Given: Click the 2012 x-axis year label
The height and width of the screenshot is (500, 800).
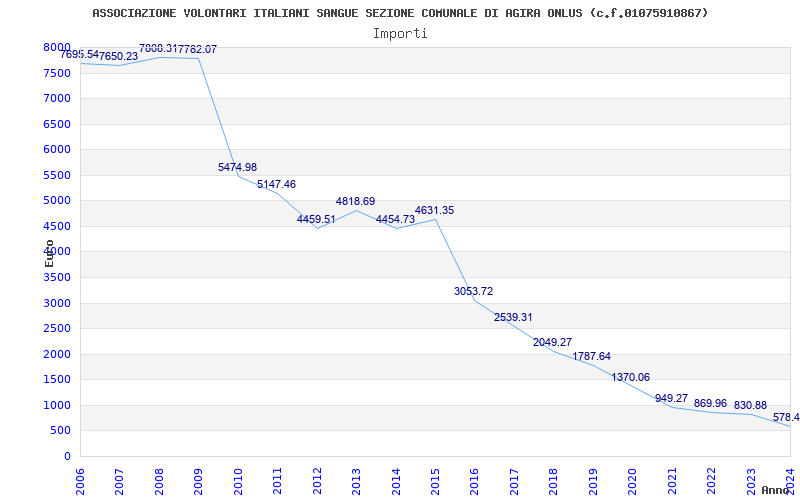Looking at the screenshot, I should click(316, 481).
